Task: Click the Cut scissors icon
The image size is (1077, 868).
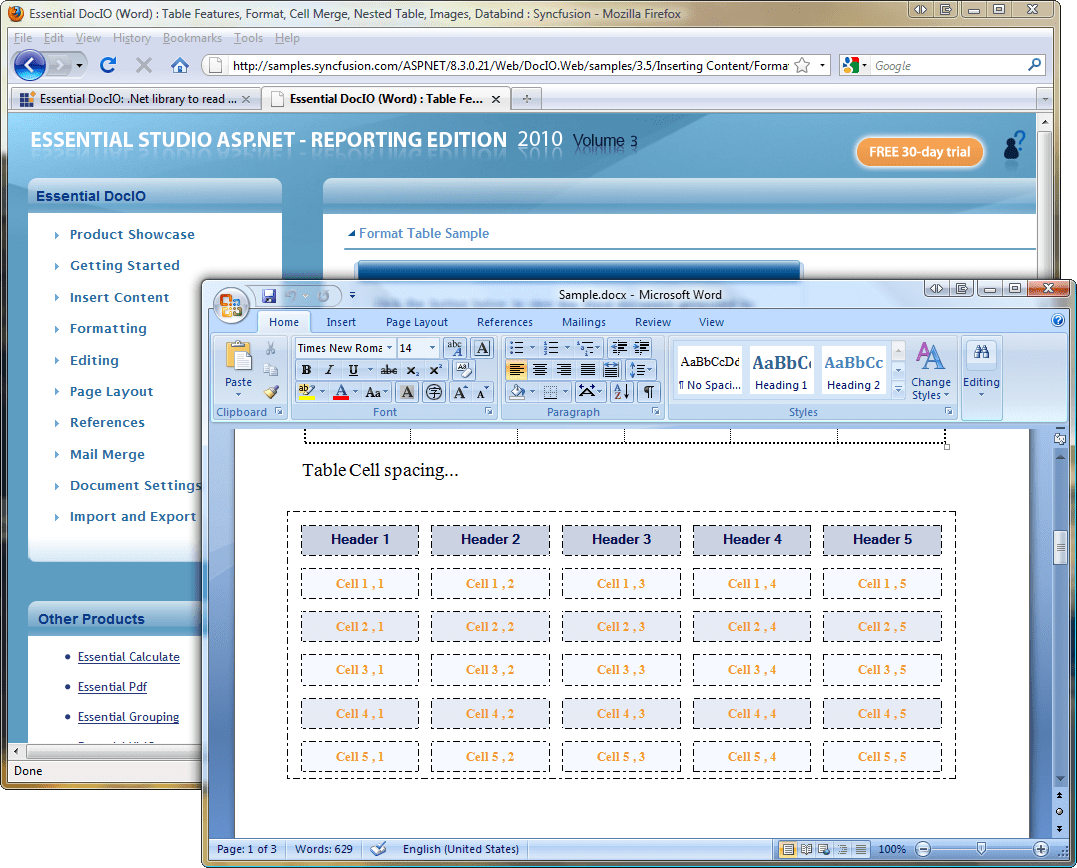Action: pyautogui.click(x=271, y=348)
